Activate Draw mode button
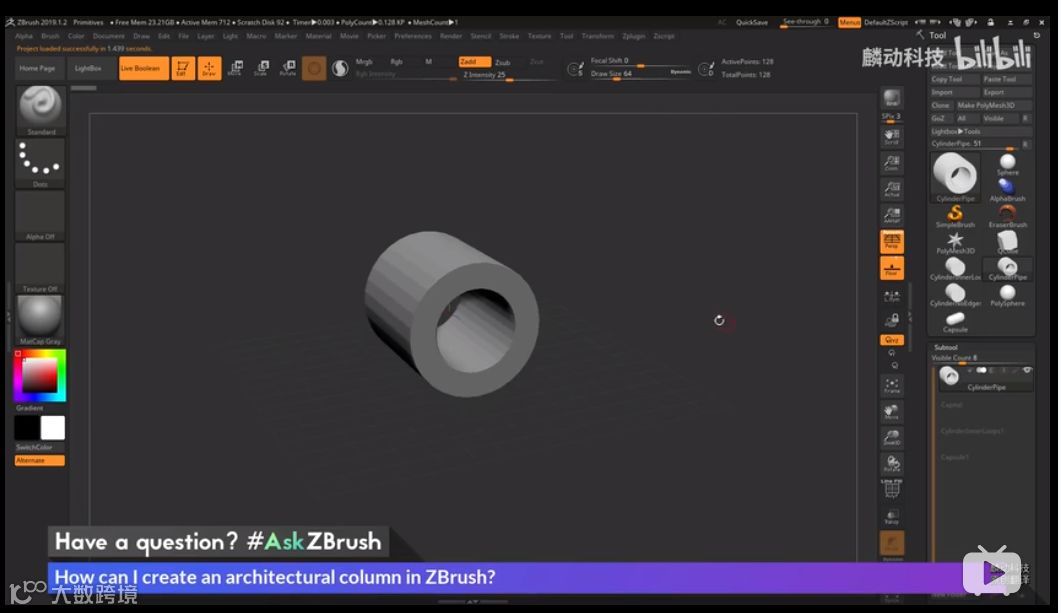Viewport: 1061px width, 613px height. pyautogui.click(x=209, y=68)
